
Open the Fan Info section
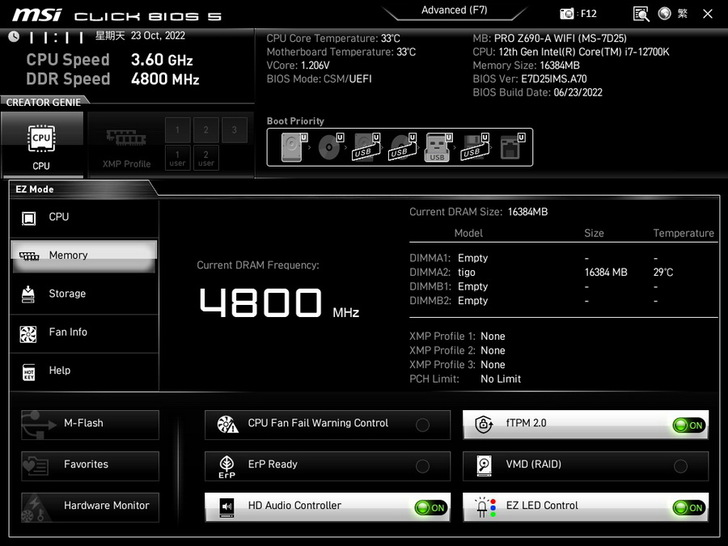(x=84, y=332)
